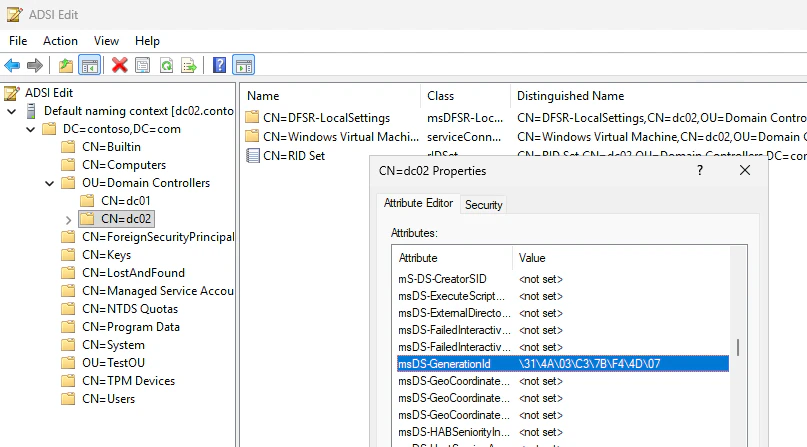Image resolution: width=807 pixels, height=447 pixels.
Task: Open the File menu
Action: tap(18, 41)
